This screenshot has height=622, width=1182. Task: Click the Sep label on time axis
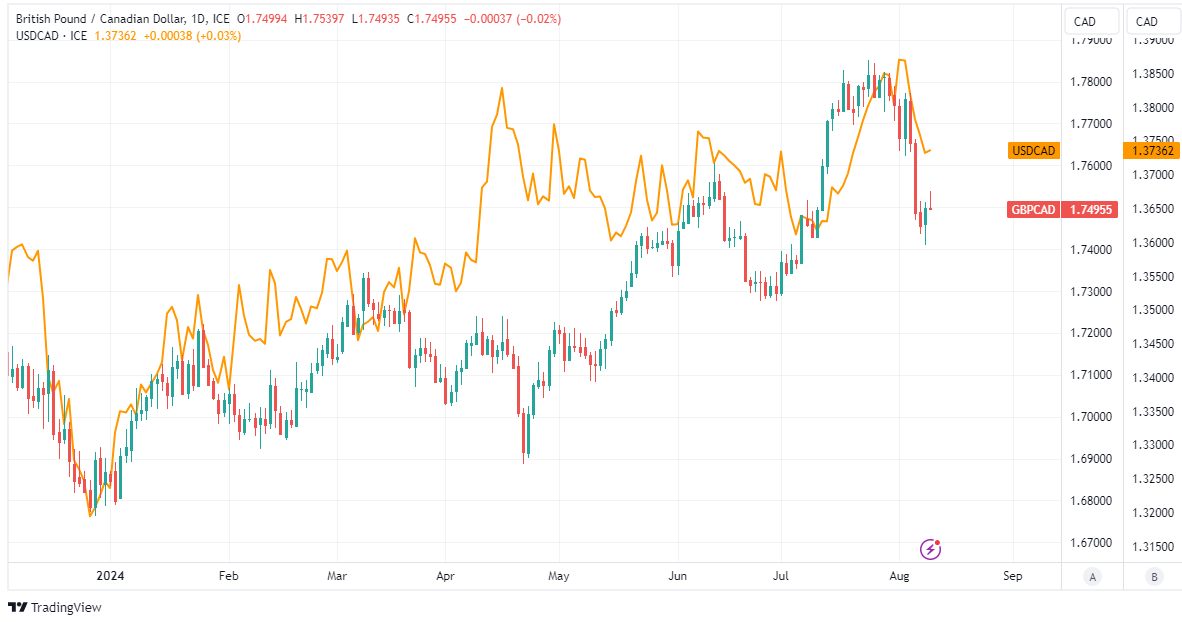1012,576
